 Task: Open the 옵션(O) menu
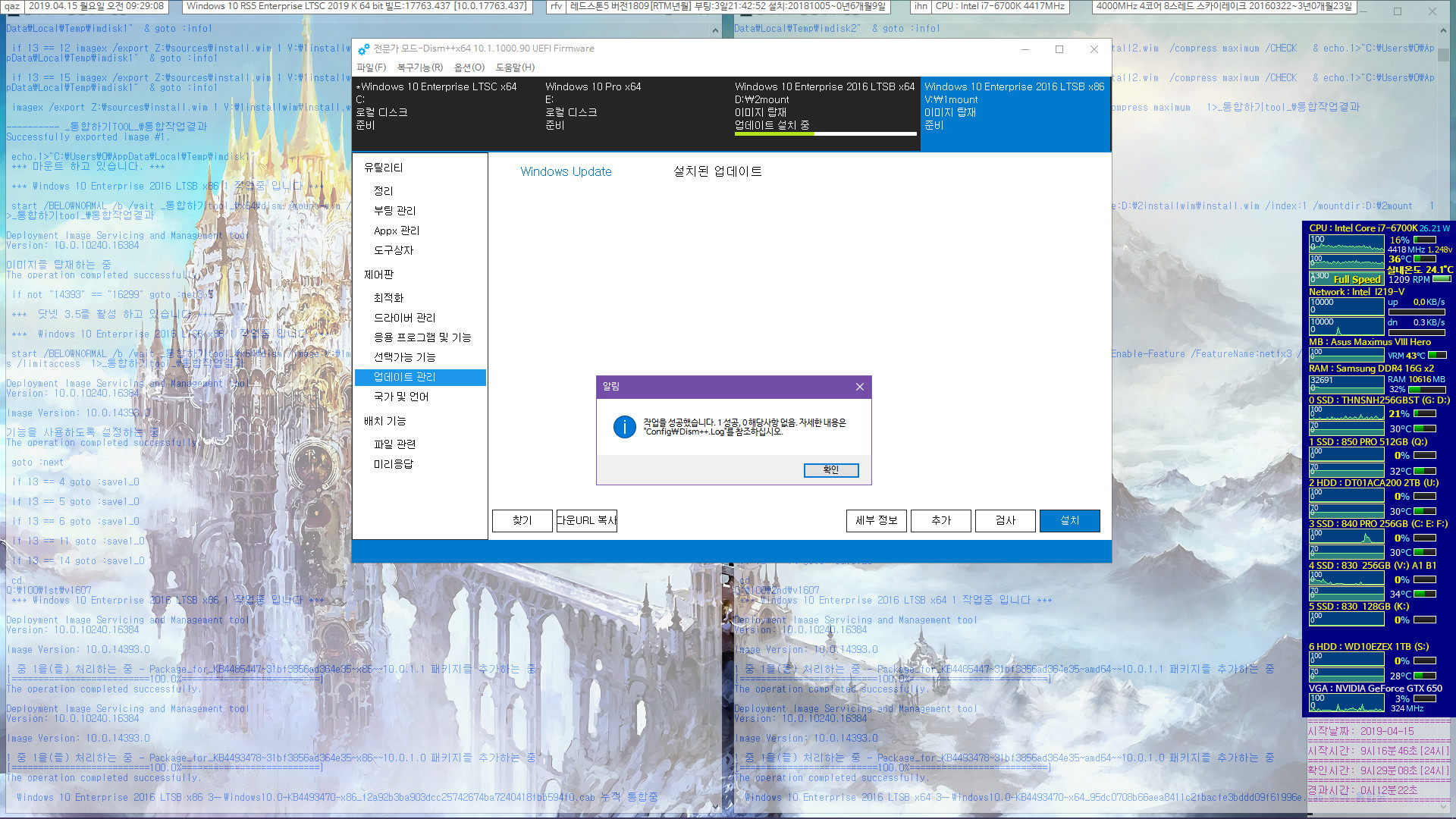tap(469, 67)
